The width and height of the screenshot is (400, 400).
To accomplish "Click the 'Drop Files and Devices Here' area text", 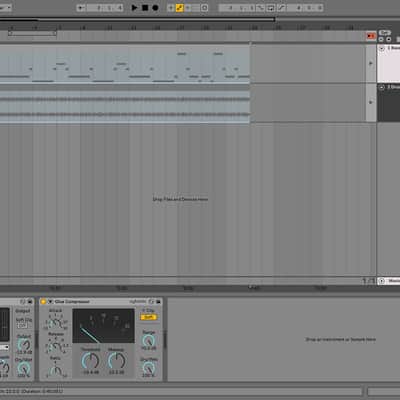I will click(180, 199).
